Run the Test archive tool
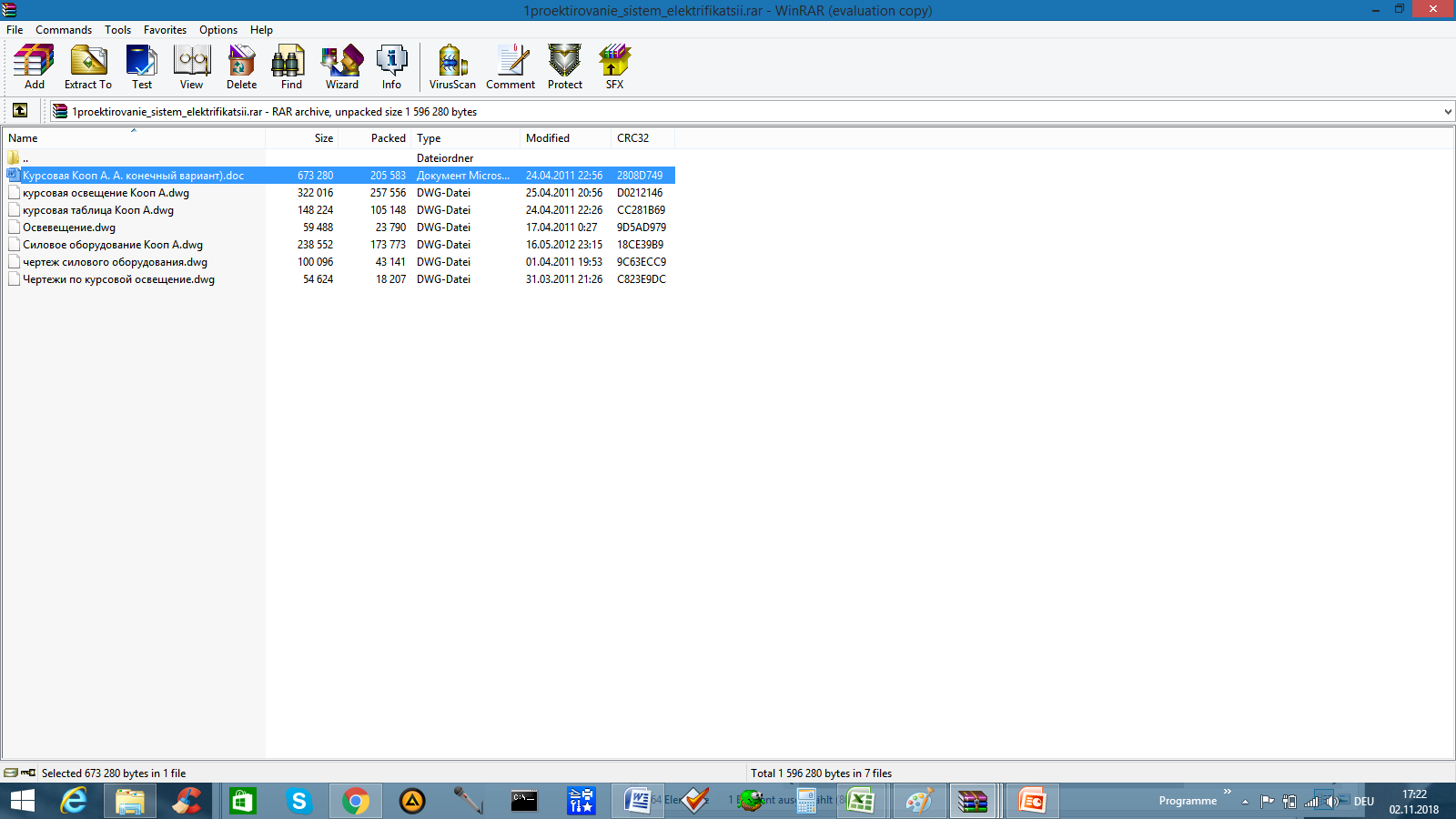The height and width of the screenshot is (819, 1456). tap(142, 67)
